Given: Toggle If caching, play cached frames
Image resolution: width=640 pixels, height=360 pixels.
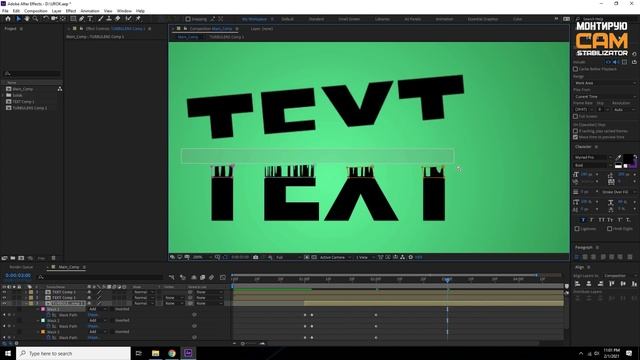Looking at the screenshot, I should (x=576, y=131).
